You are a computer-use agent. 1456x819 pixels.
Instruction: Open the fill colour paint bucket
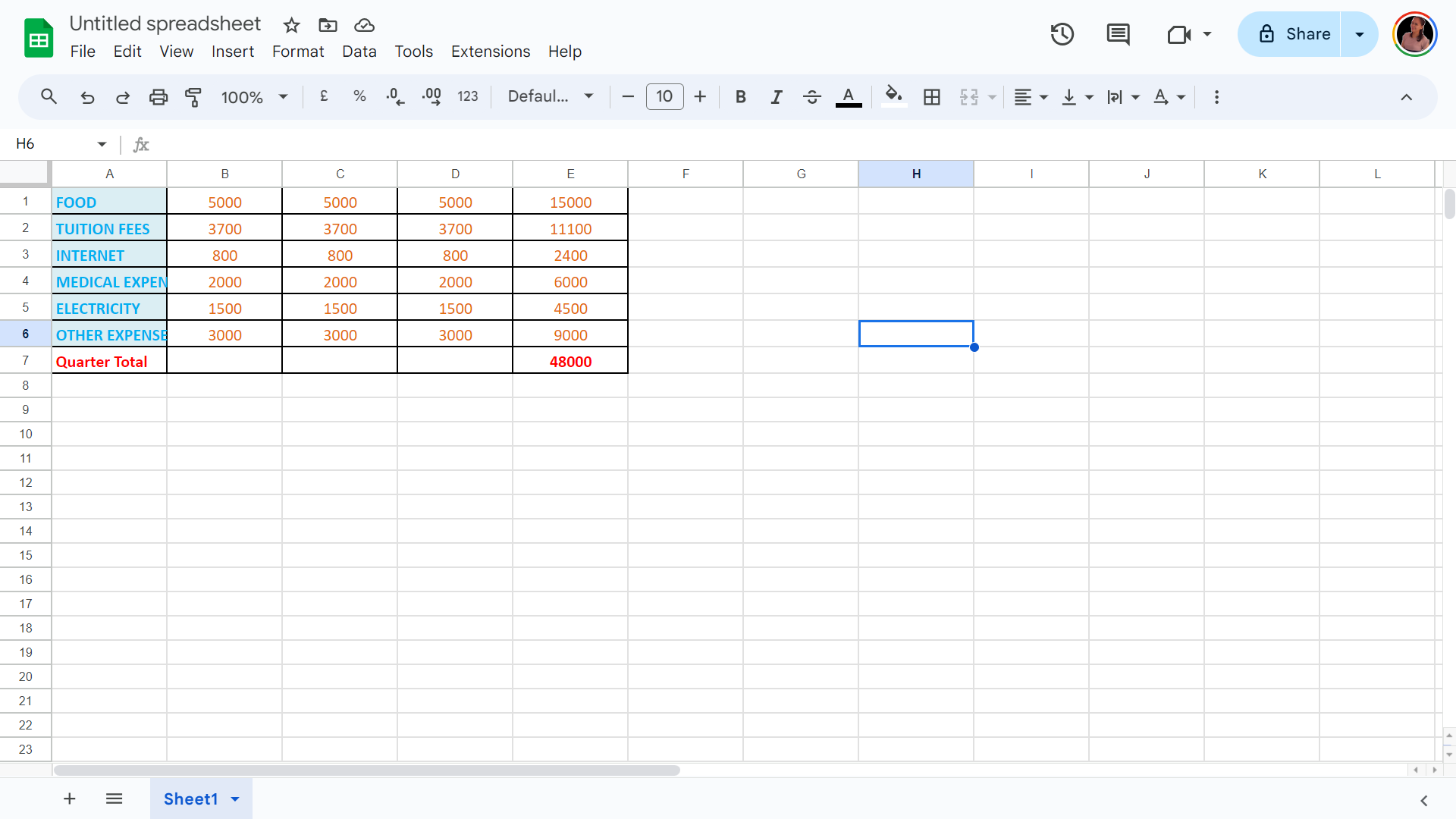893,97
